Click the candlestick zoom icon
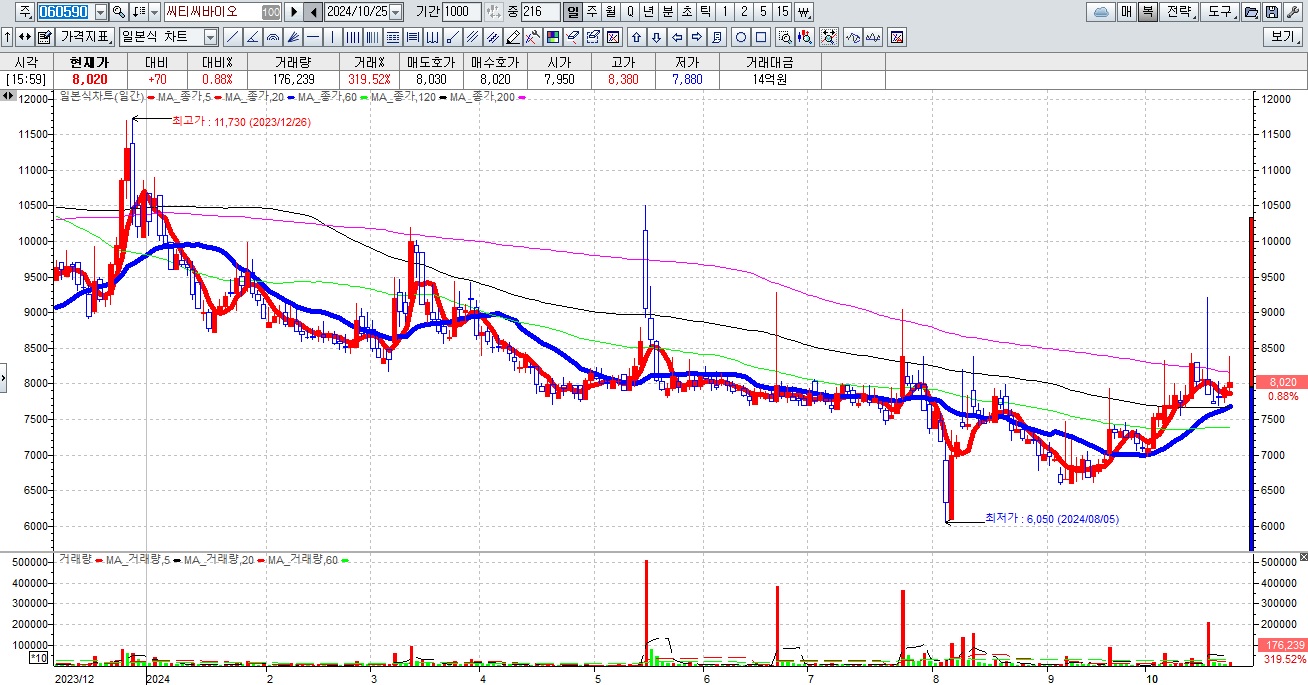 (x=803, y=37)
